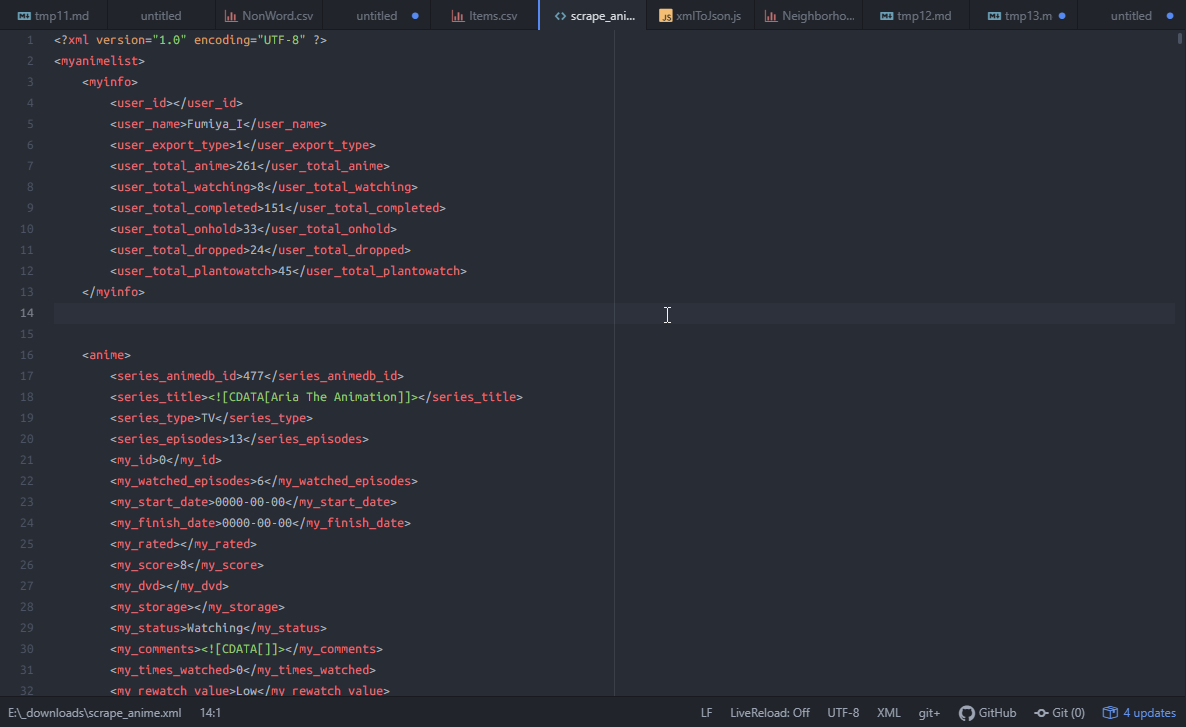Toggle LiveReload on from status bar
This screenshot has height=727, width=1186.
click(770, 713)
